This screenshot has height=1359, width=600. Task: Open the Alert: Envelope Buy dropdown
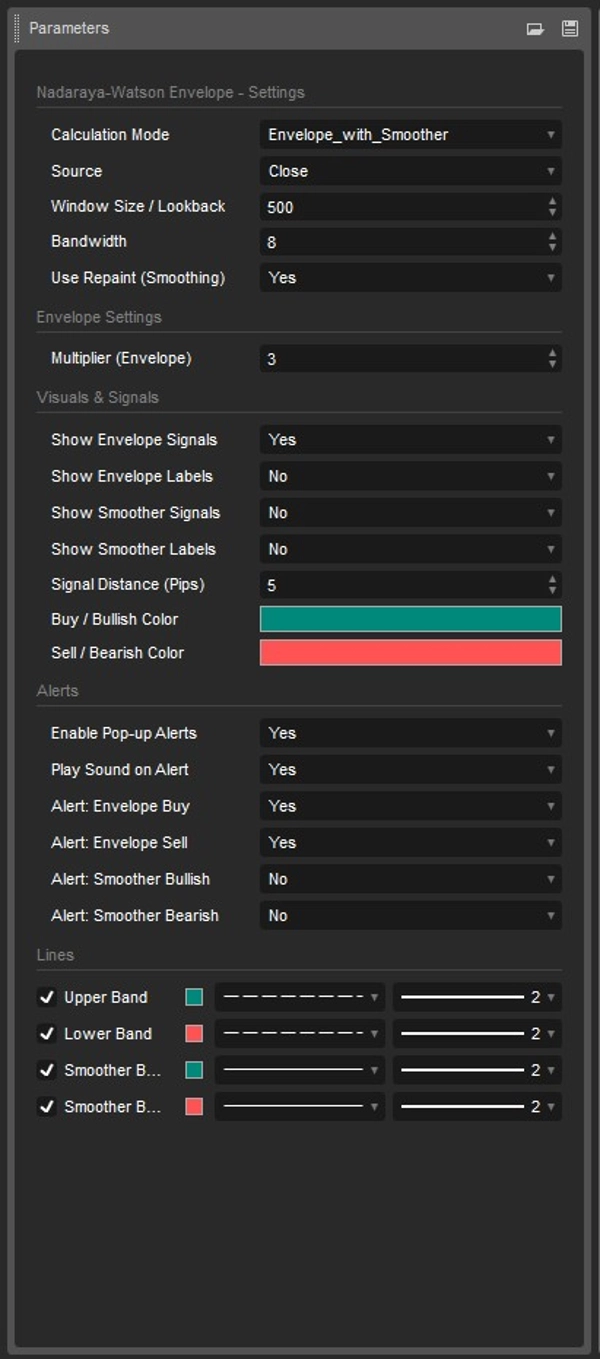[410, 806]
